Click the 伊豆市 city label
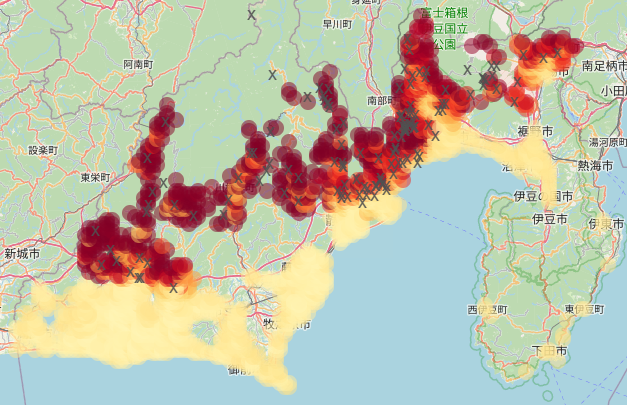The height and width of the screenshot is (405, 627). (x=549, y=218)
